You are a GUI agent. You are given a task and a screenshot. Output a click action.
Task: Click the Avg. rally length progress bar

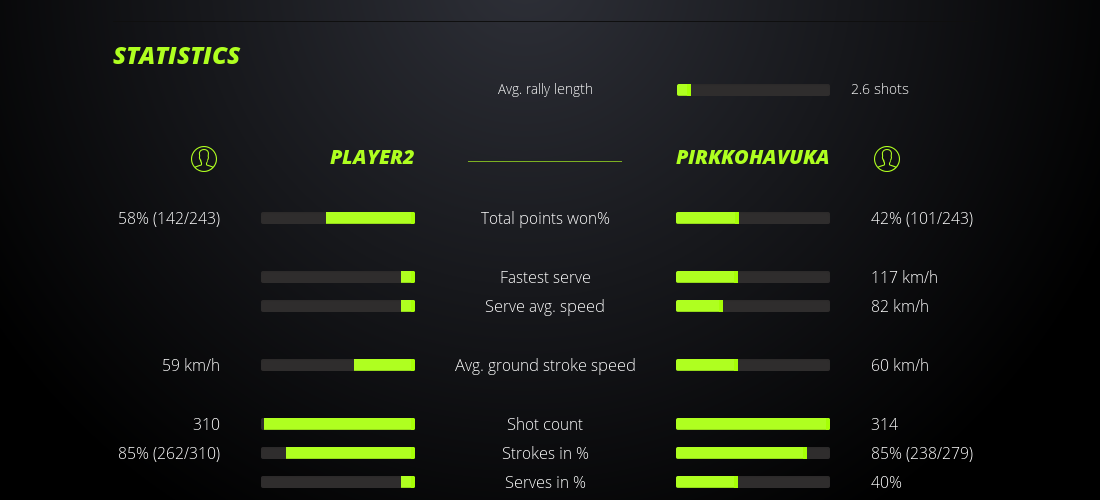pyautogui.click(x=753, y=90)
